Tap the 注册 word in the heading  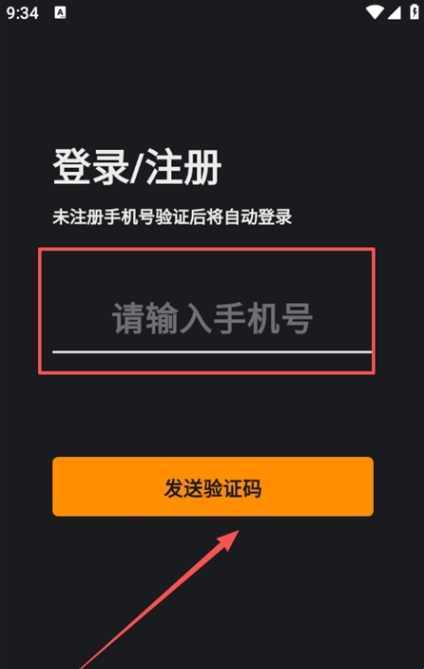tap(183, 167)
